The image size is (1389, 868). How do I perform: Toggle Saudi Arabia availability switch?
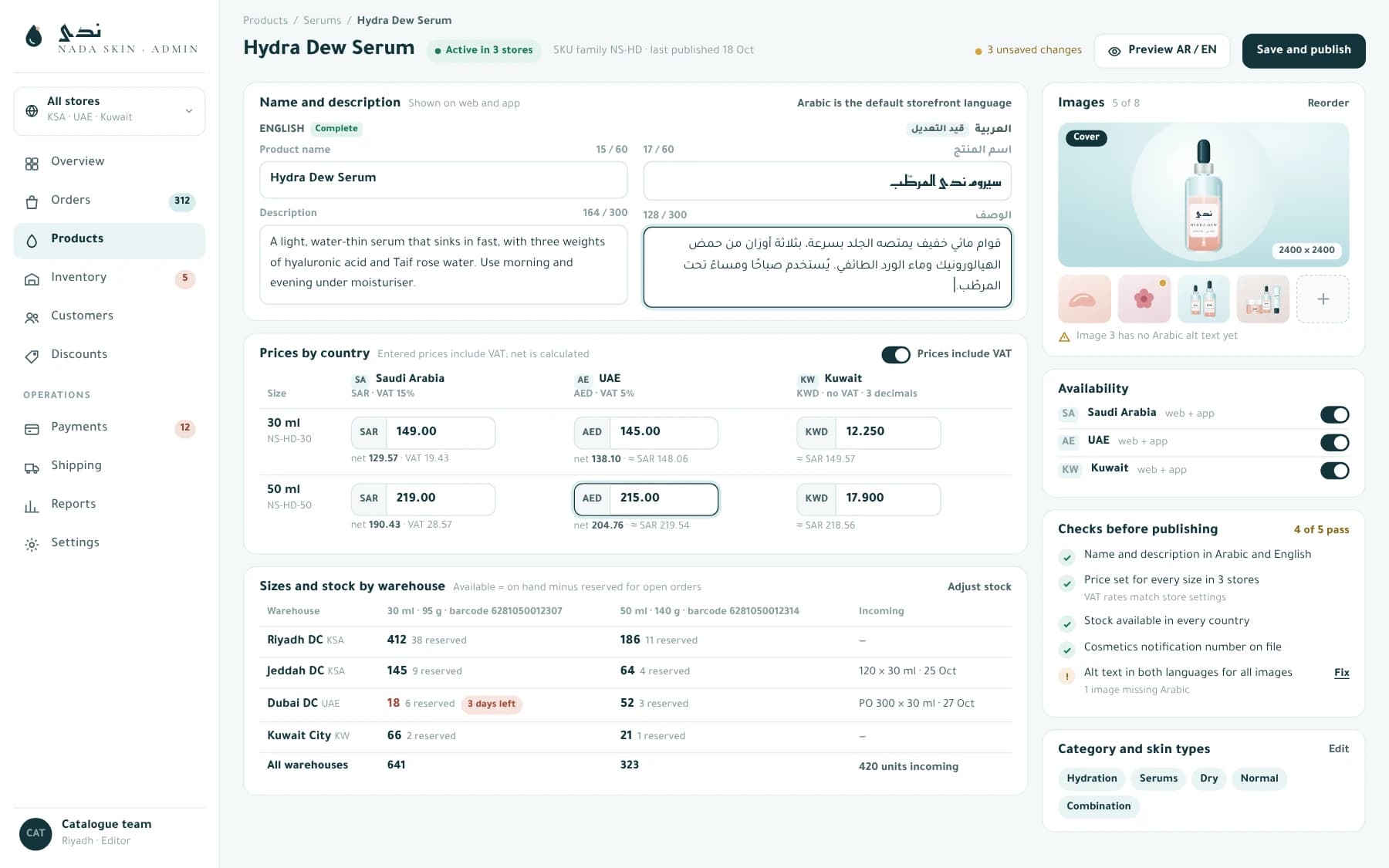[x=1334, y=414]
